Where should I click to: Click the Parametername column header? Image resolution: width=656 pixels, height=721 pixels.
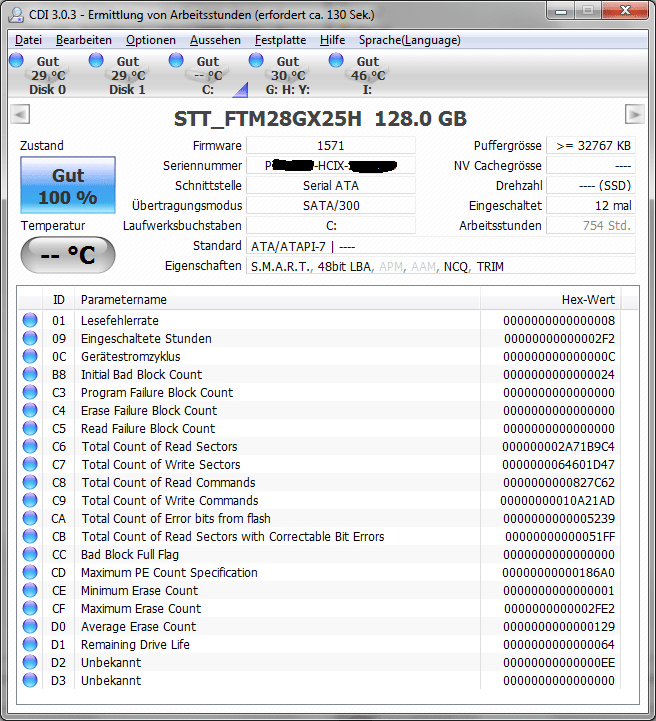(278, 300)
